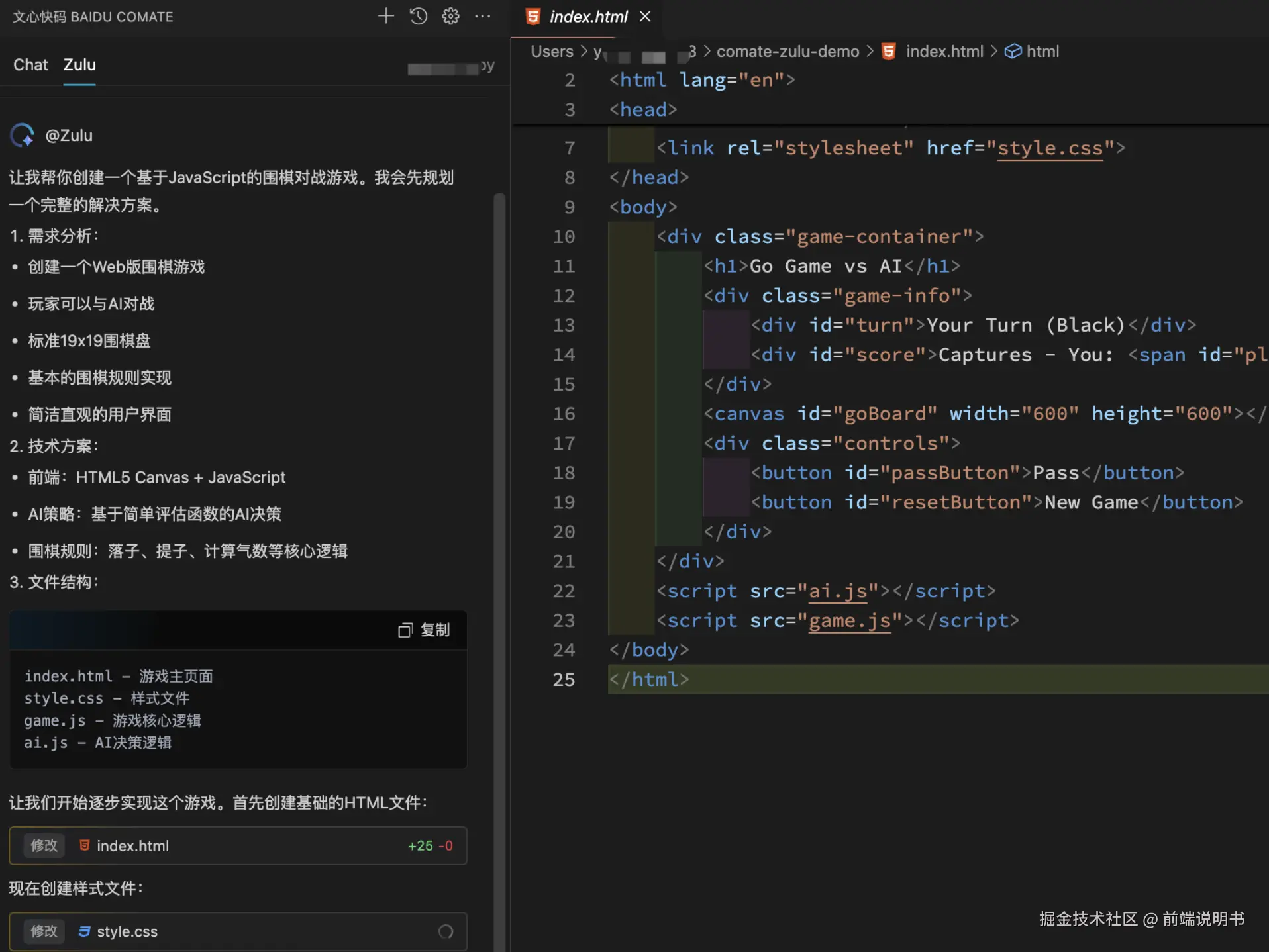Click the '现在创建样式文件' message text

(x=76, y=888)
